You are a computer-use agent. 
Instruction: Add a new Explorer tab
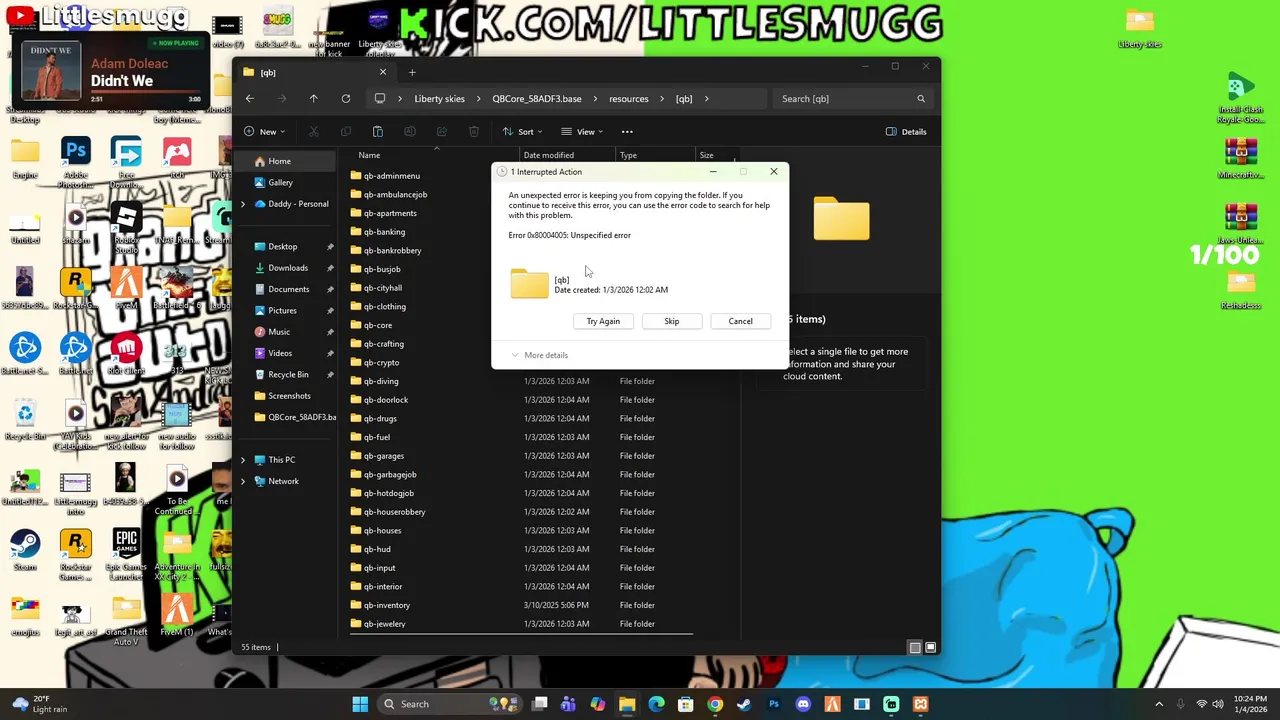[x=411, y=72]
